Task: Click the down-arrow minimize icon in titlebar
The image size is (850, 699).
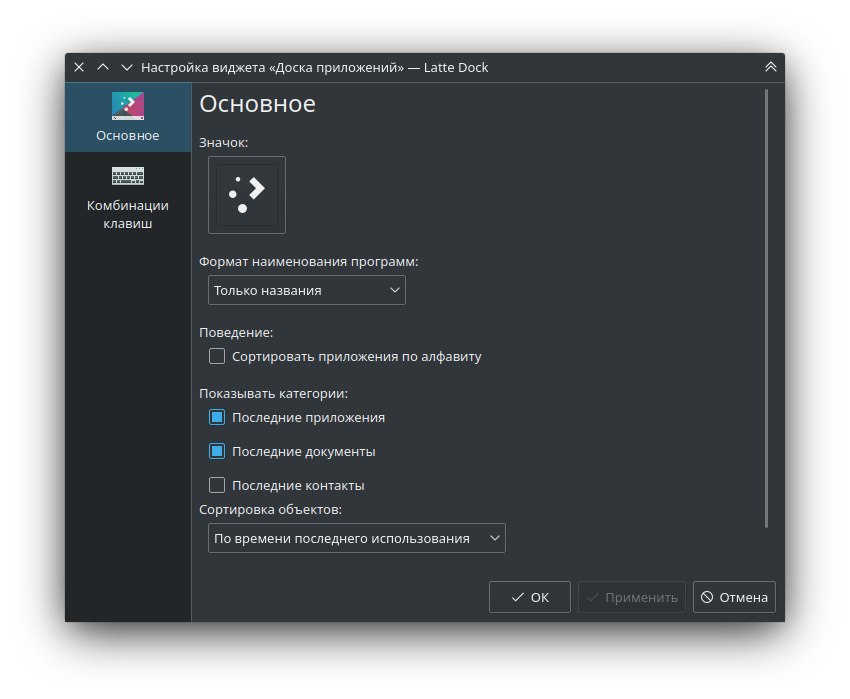Action: 127,67
